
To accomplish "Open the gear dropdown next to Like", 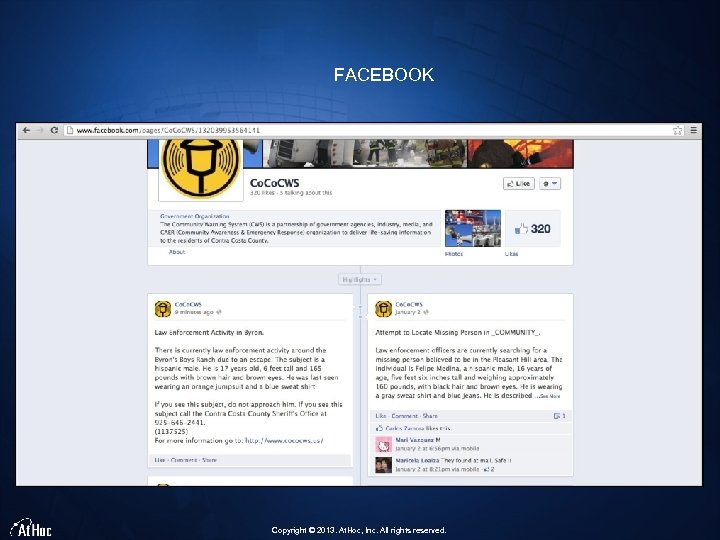I will click(550, 184).
